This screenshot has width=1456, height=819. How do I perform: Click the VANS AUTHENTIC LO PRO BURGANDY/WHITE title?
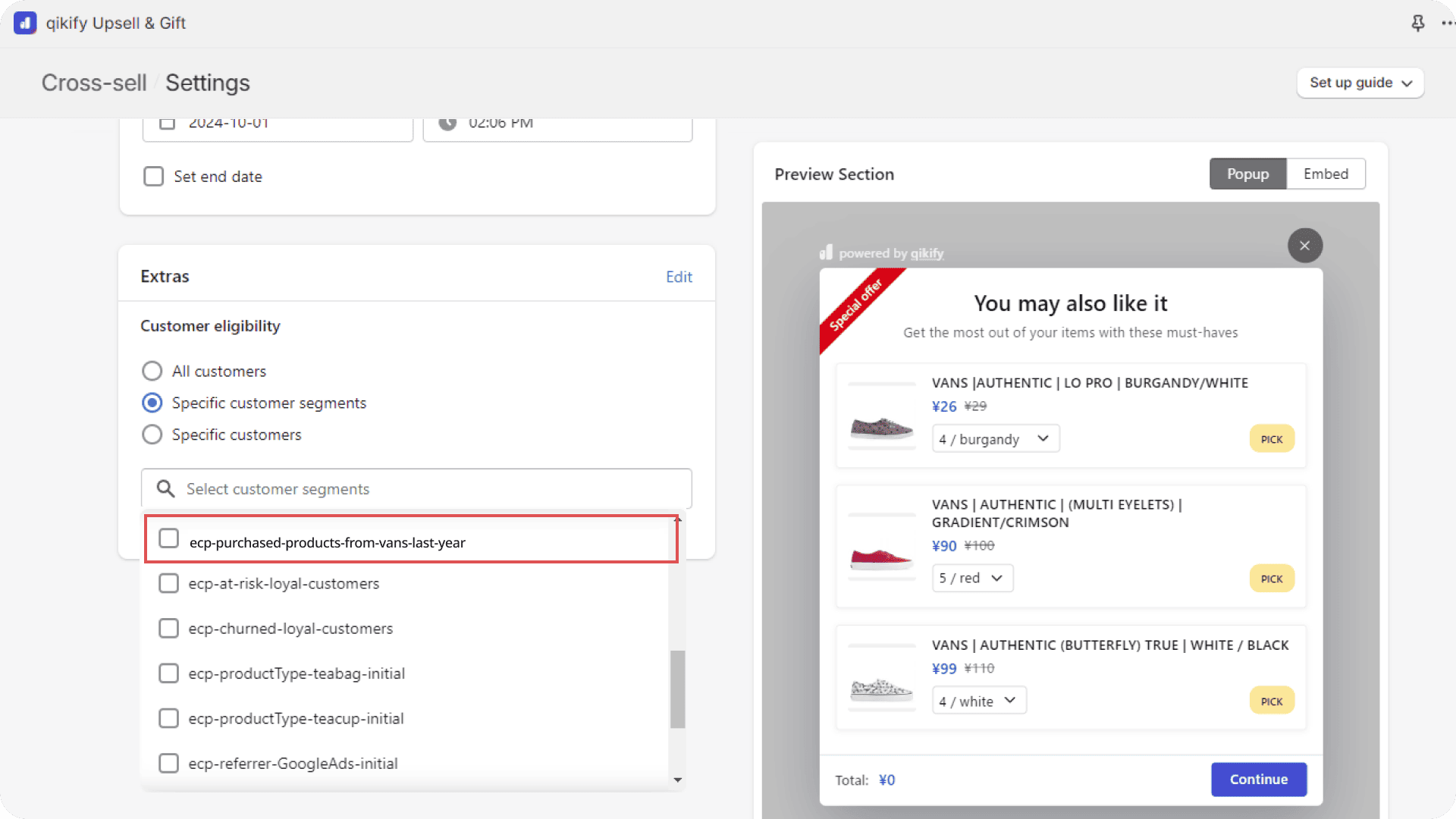pyautogui.click(x=1090, y=383)
